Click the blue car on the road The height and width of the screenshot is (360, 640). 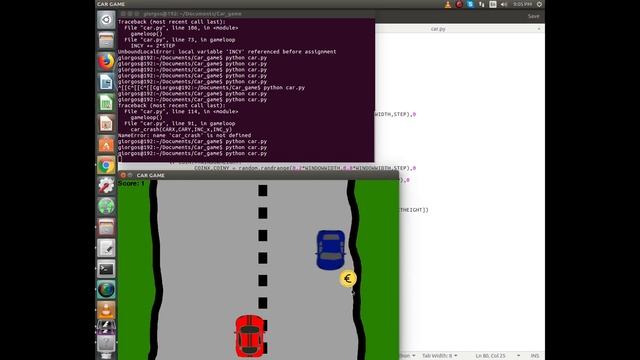pyautogui.click(x=331, y=250)
